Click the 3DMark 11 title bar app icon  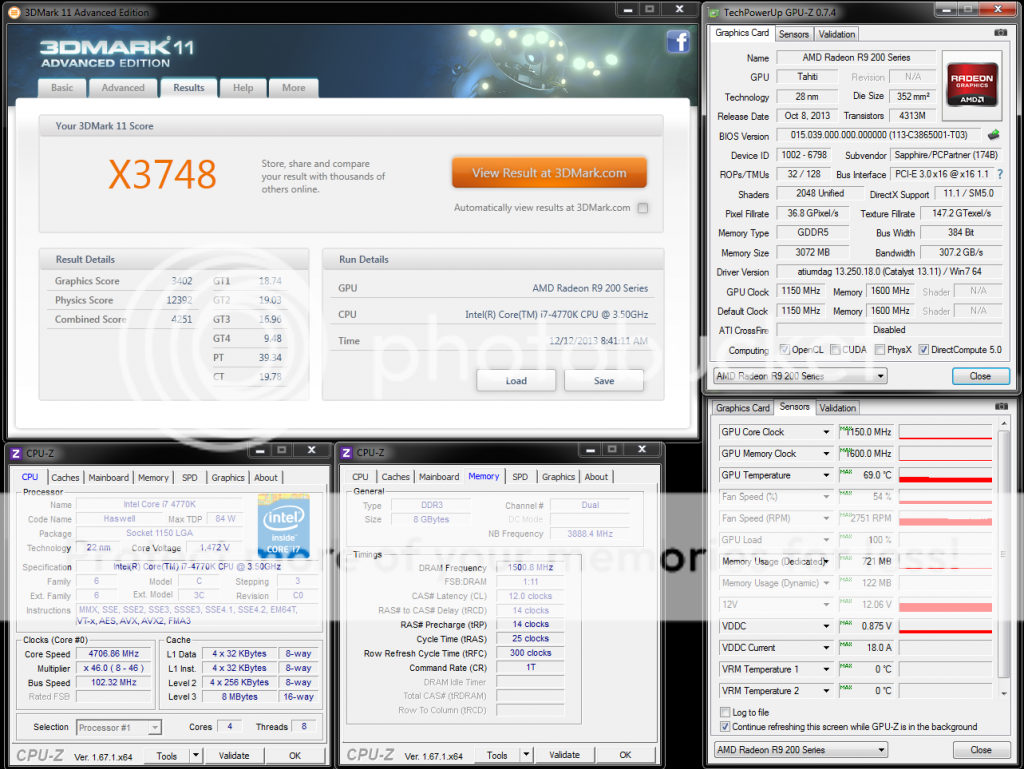point(13,12)
